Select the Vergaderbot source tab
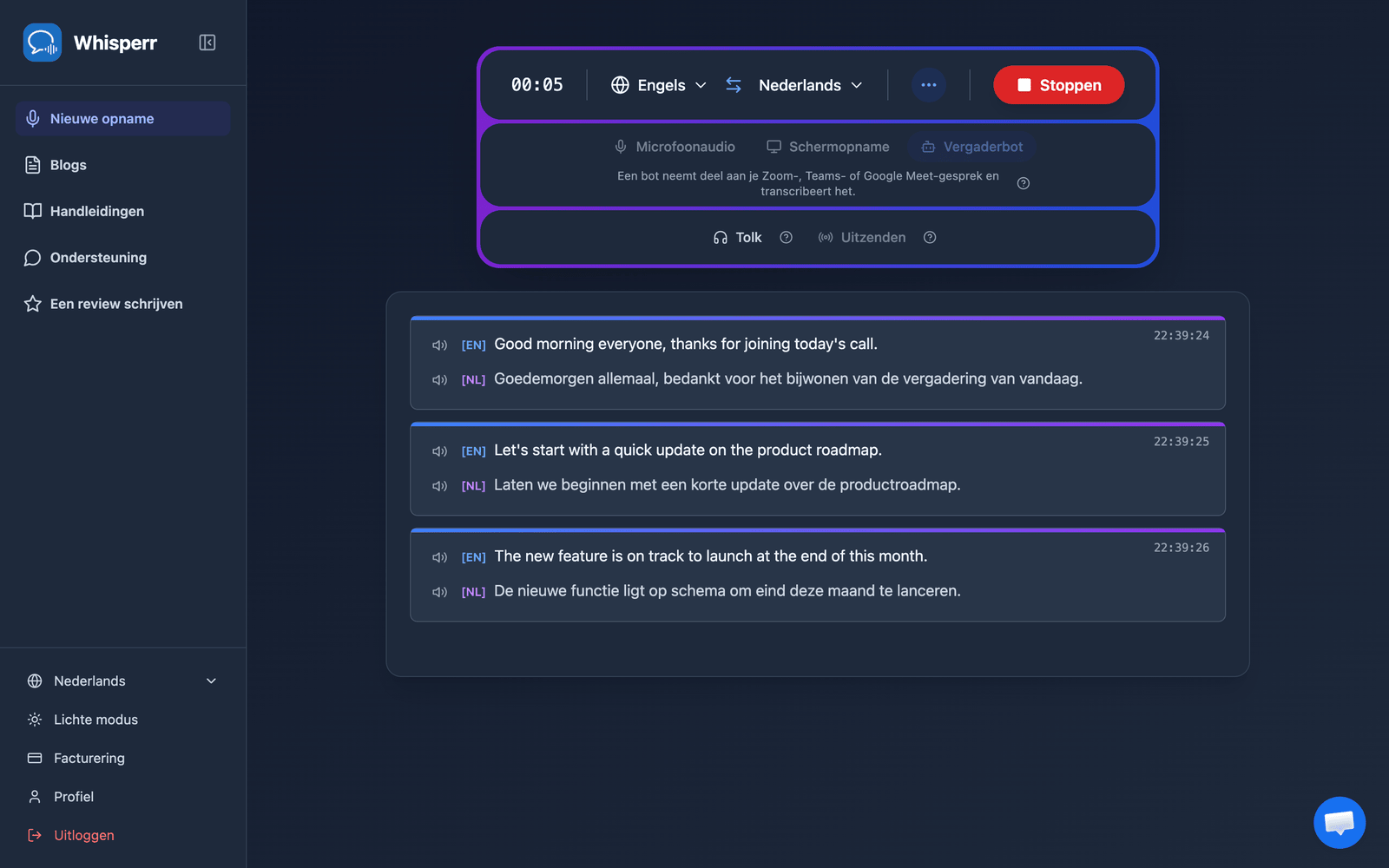Screen dimensions: 1389x868 [x=972, y=147]
